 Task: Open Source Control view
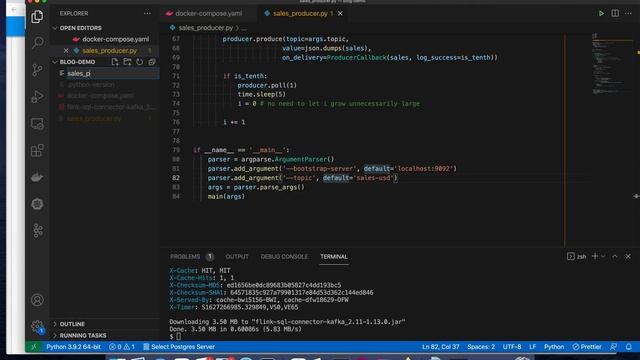coord(37,70)
